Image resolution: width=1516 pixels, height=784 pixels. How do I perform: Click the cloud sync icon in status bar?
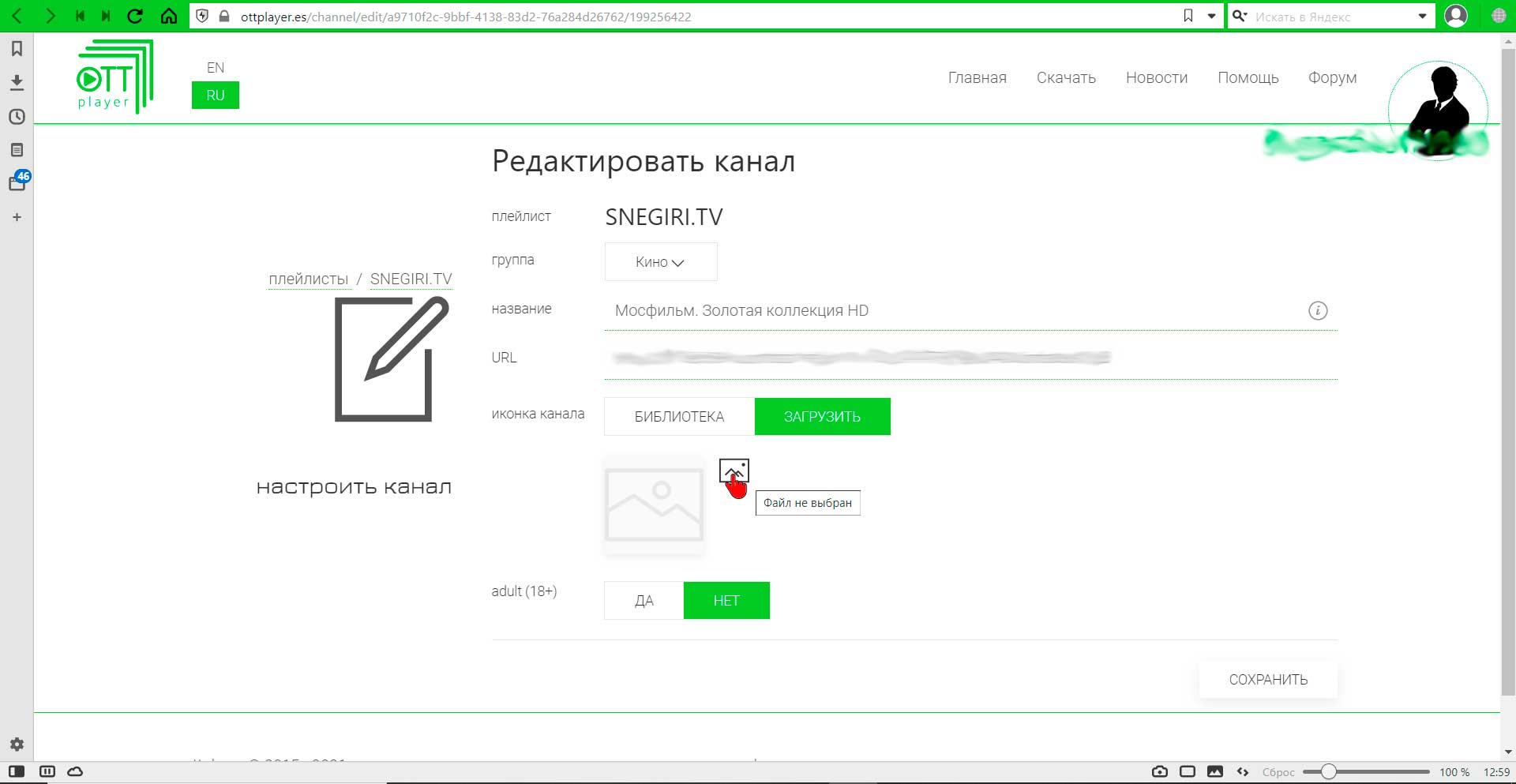(75, 771)
